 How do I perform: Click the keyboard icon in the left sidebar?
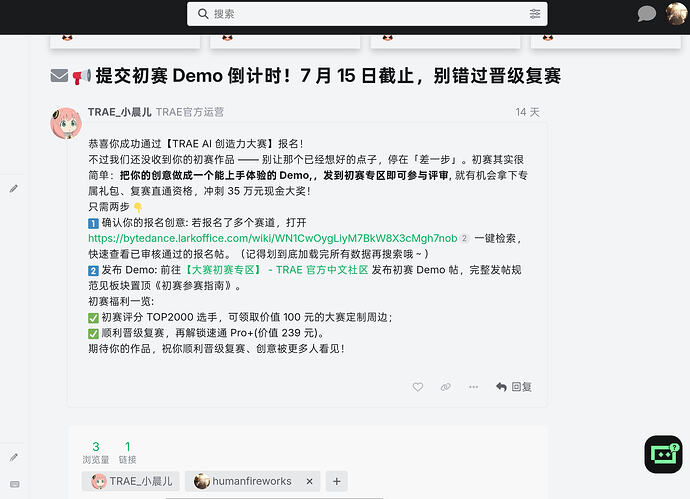(15, 484)
